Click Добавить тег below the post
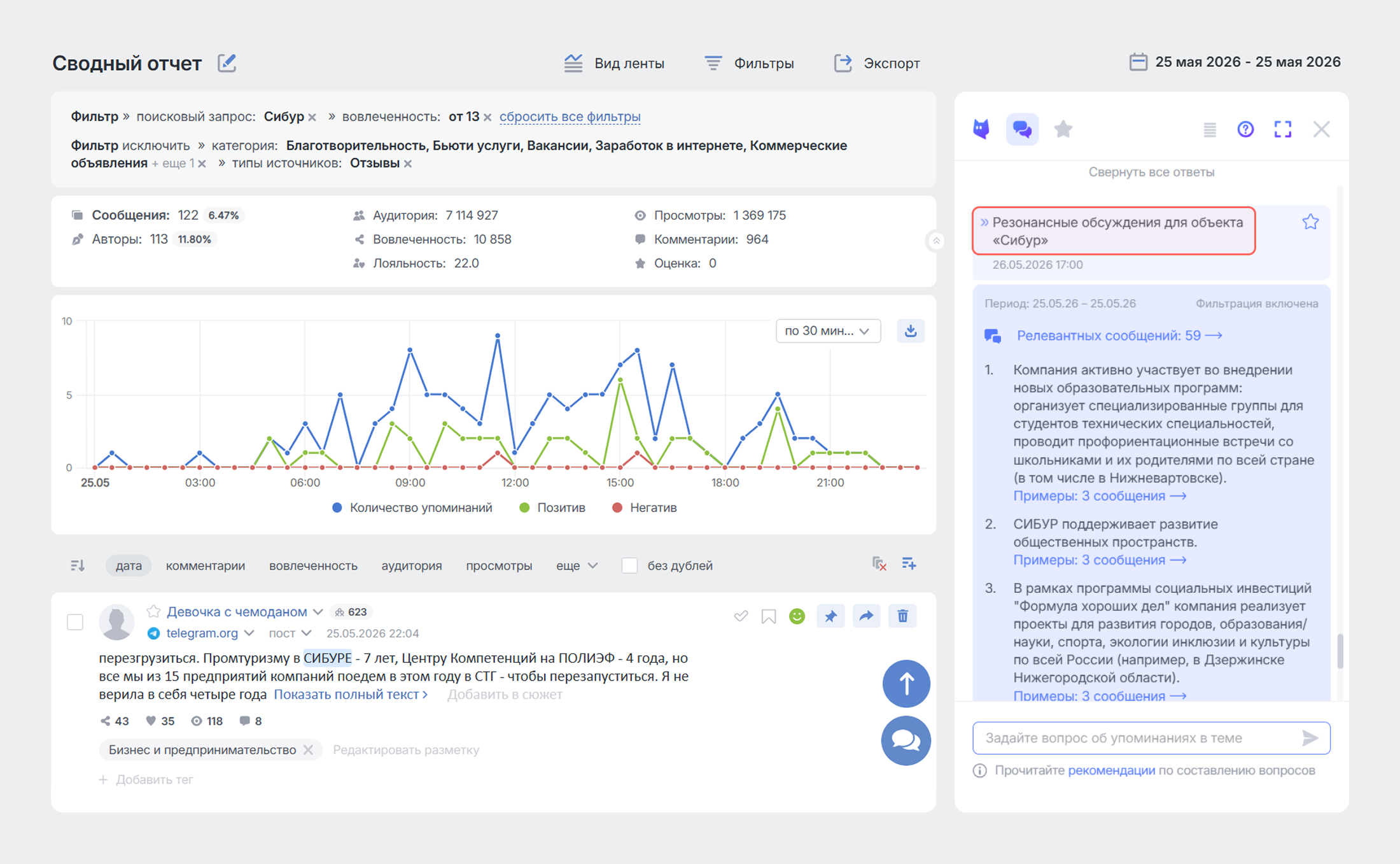The image size is (1400, 864). 146,780
